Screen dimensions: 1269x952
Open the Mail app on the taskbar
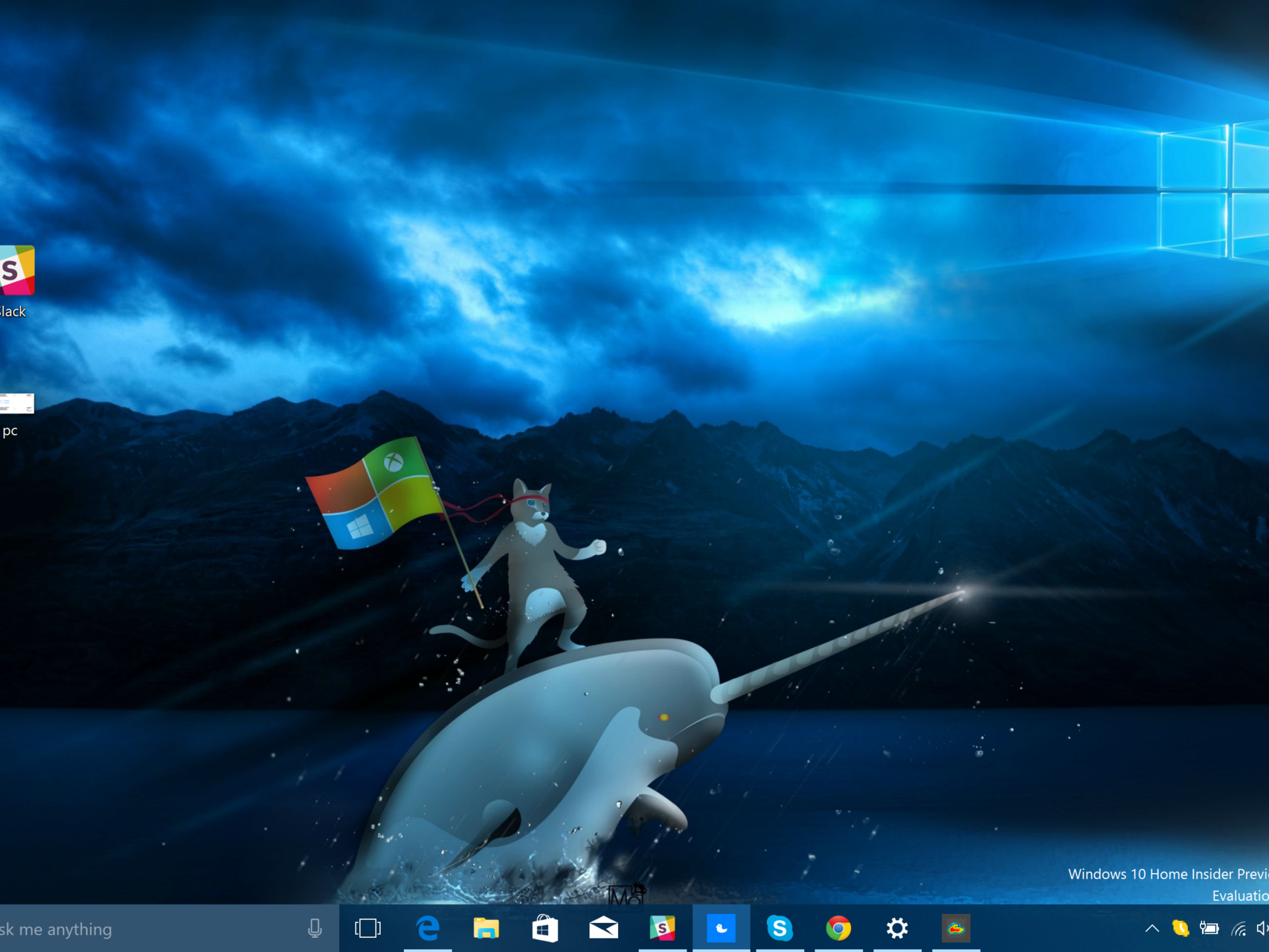coord(603,928)
